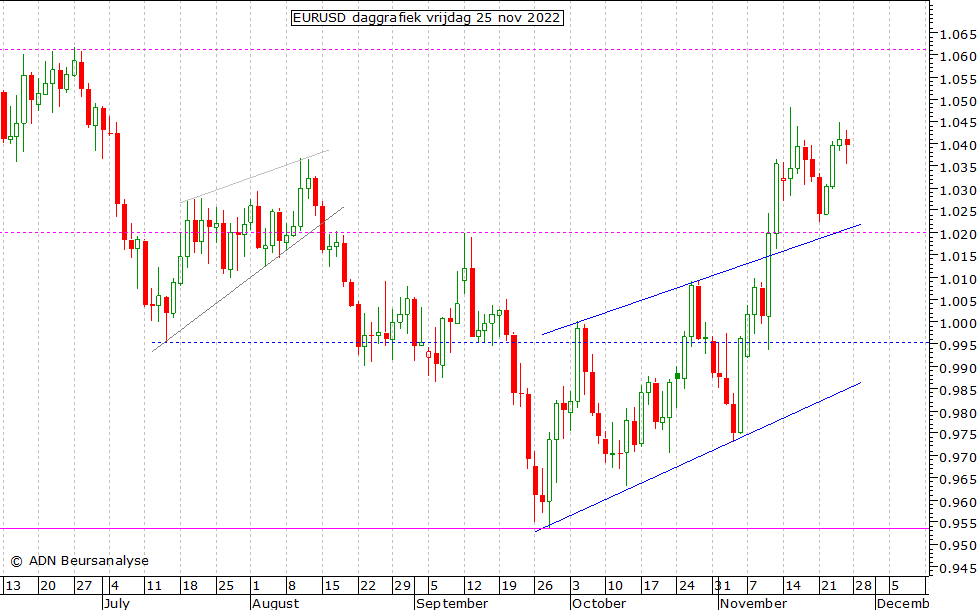Click the 'September' month label on time axis
Image resolution: width=980 pixels, height=610 pixels.
[452, 603]
